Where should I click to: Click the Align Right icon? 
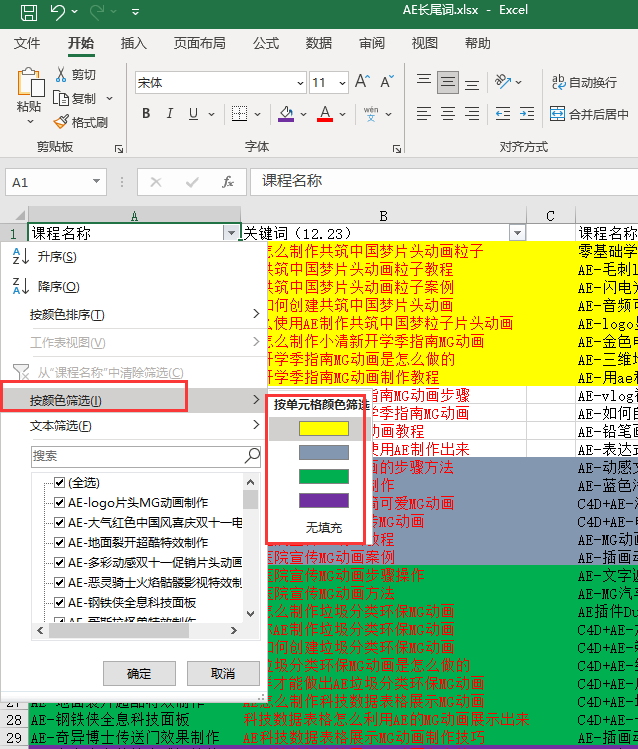[x=472, y=114]
